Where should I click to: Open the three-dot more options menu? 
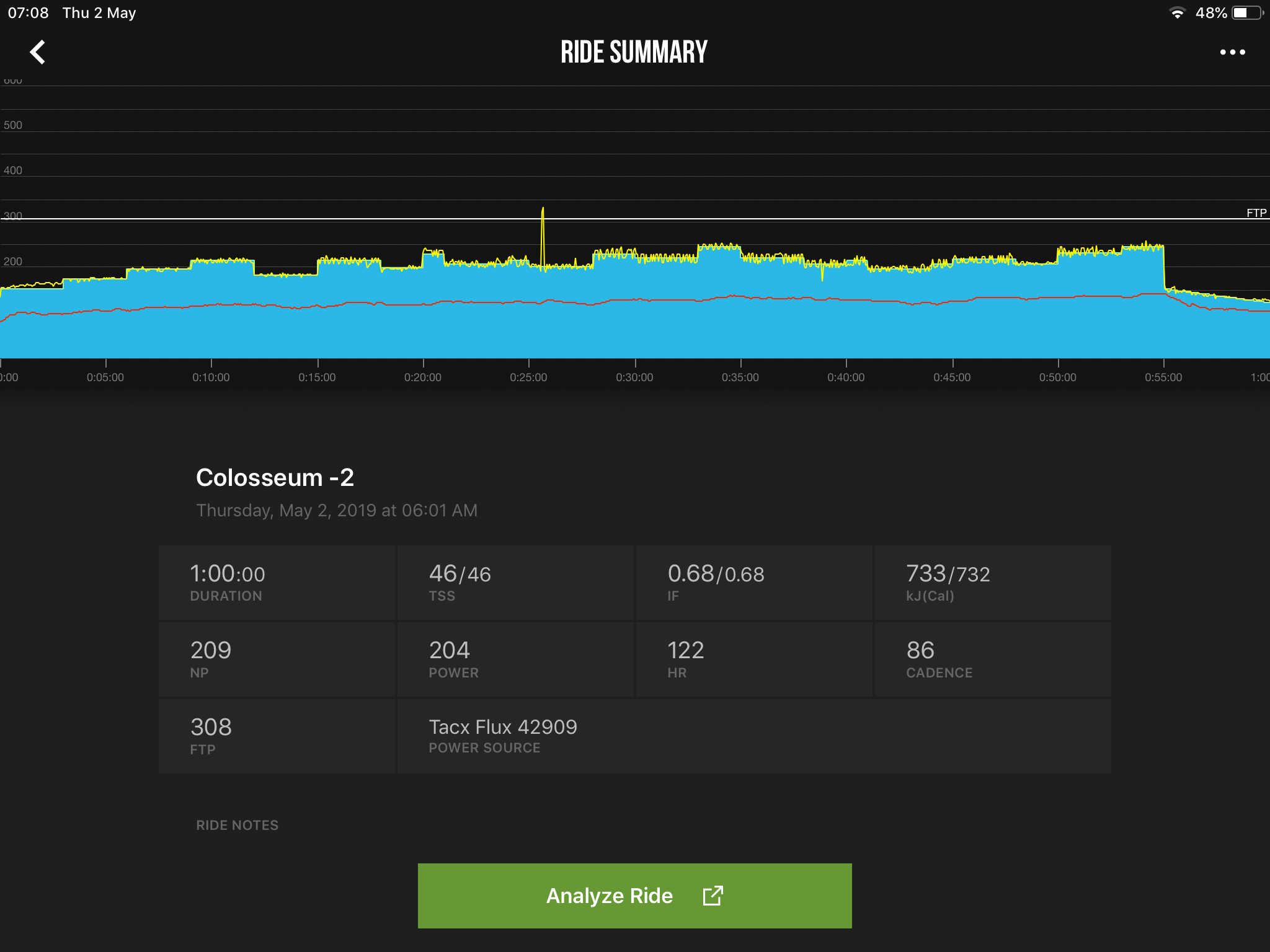click(1232, 52)
